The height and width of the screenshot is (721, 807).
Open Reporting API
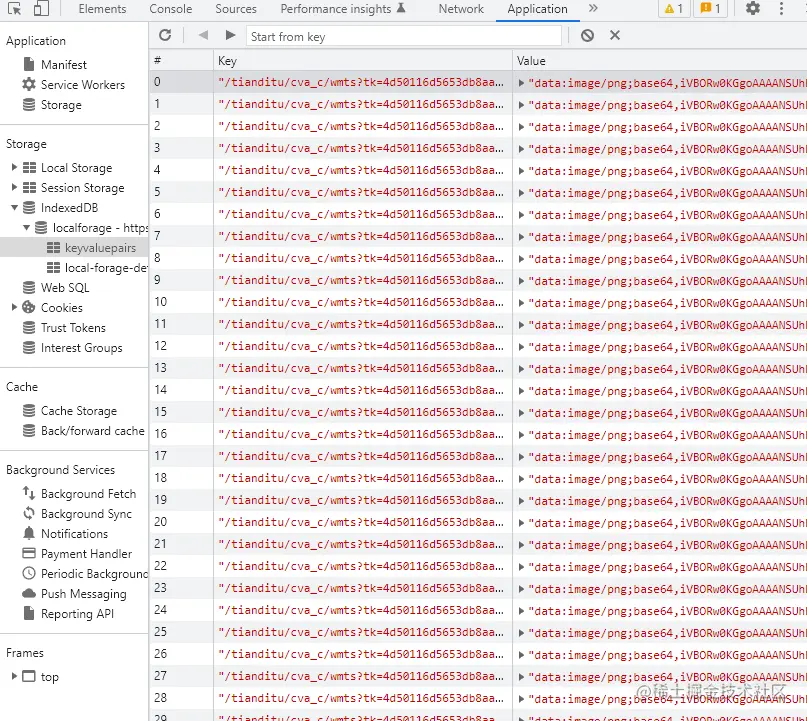77,614
